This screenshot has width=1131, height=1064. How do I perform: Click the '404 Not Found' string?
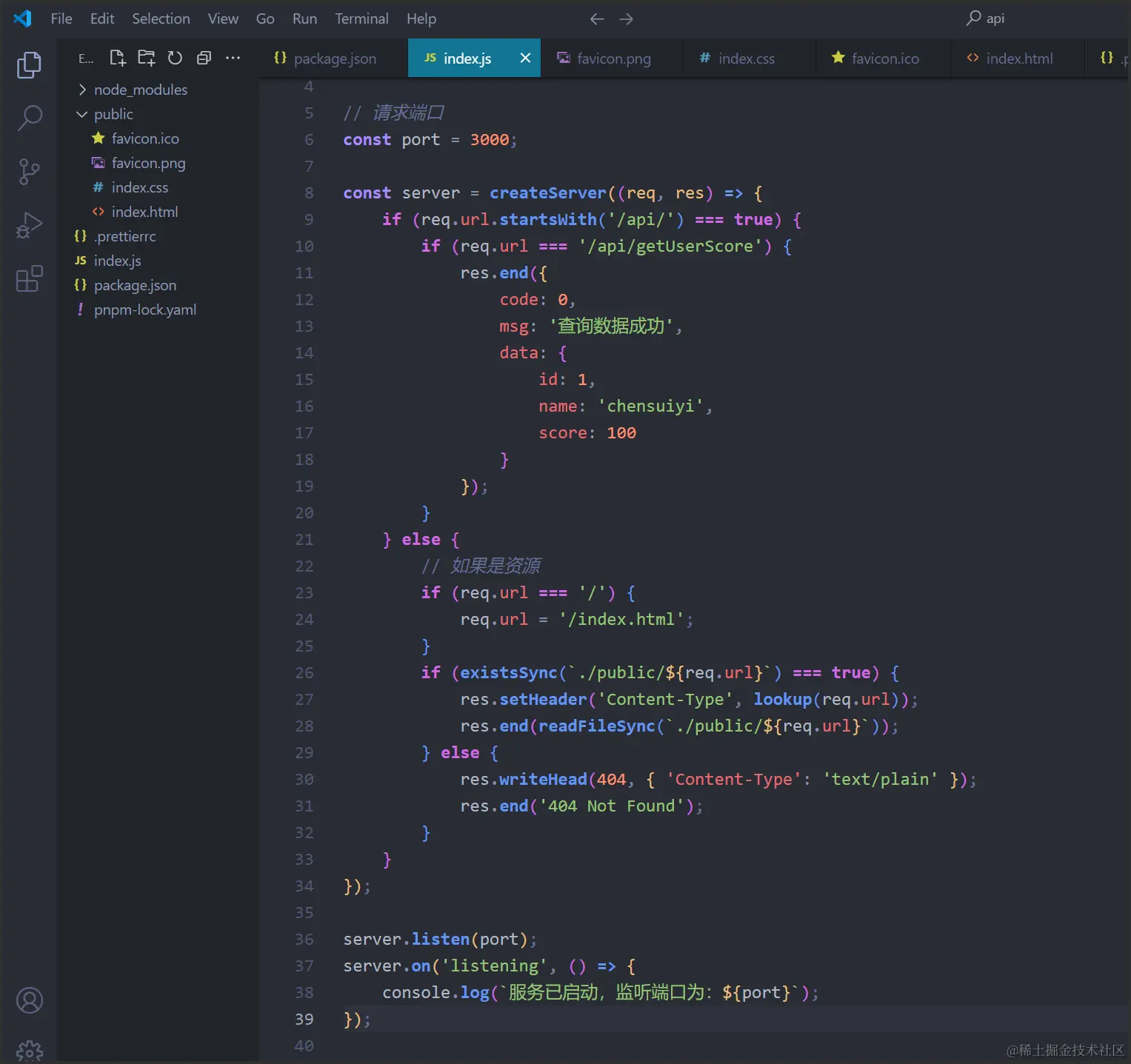(612, 806)
